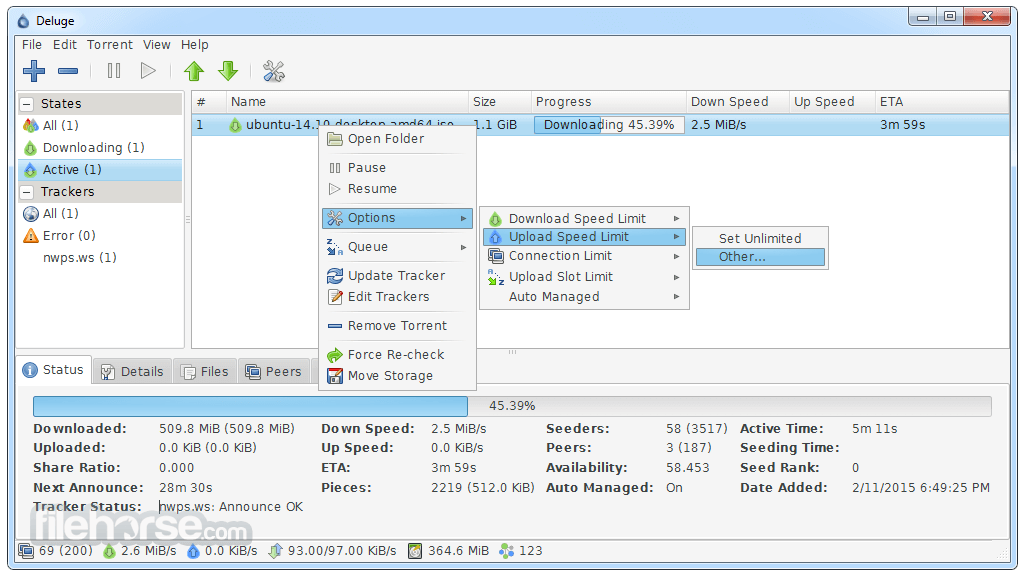1025x576 pixels.
Task: Sort by the Progress column header
Action: [609, 102]
